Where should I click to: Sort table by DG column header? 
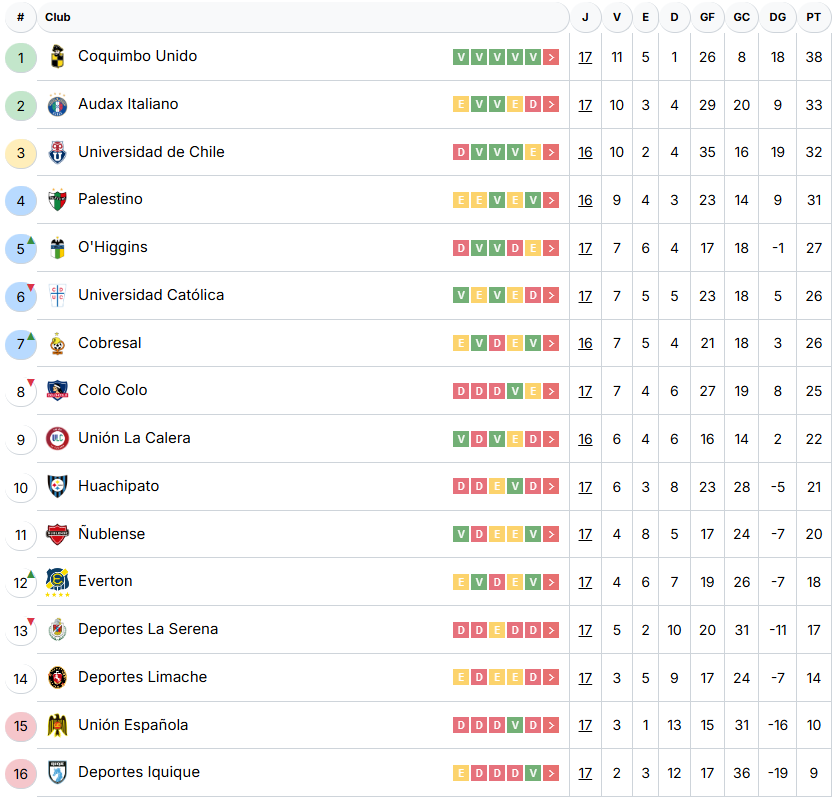click(x=777, y=17)
